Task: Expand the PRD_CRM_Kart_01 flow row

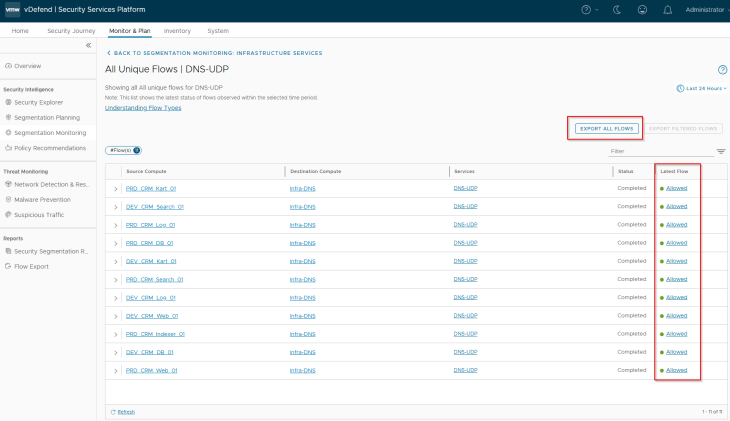Action: (116, 189)
